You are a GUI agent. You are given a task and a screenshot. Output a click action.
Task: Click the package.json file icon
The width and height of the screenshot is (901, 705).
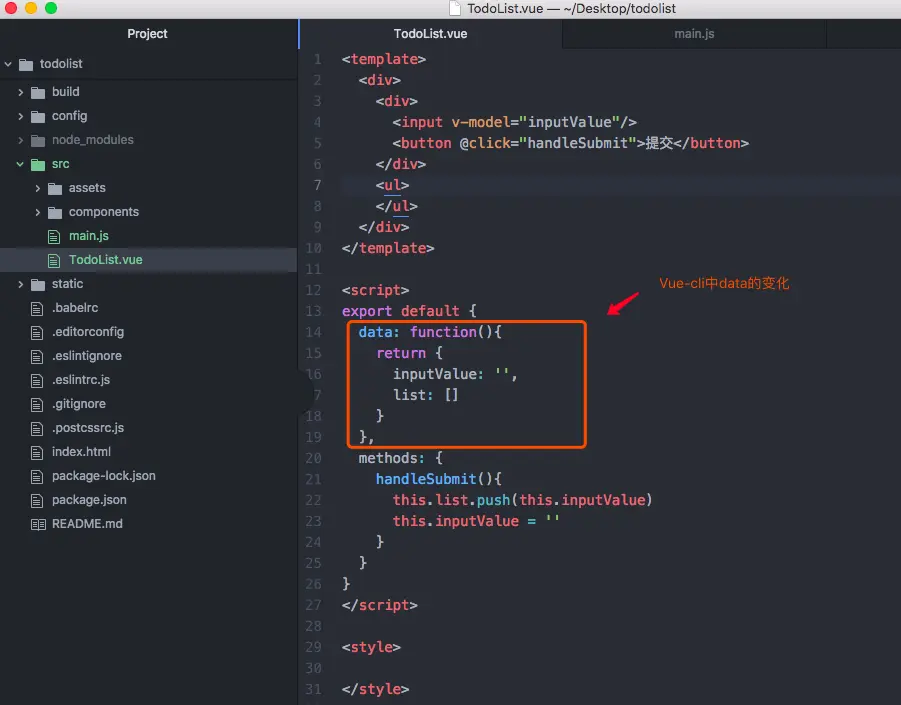37,500
